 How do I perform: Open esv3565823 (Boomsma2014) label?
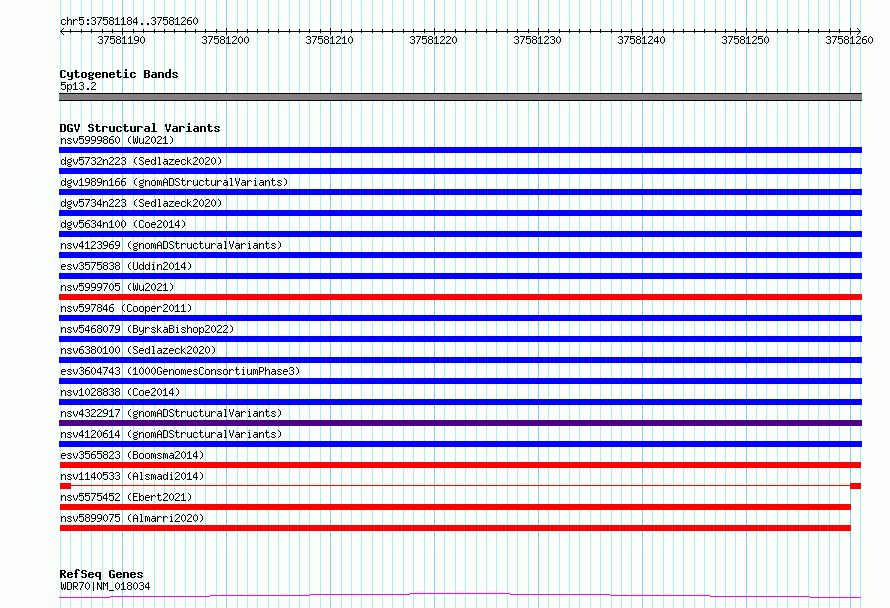[x=132, y=455]
